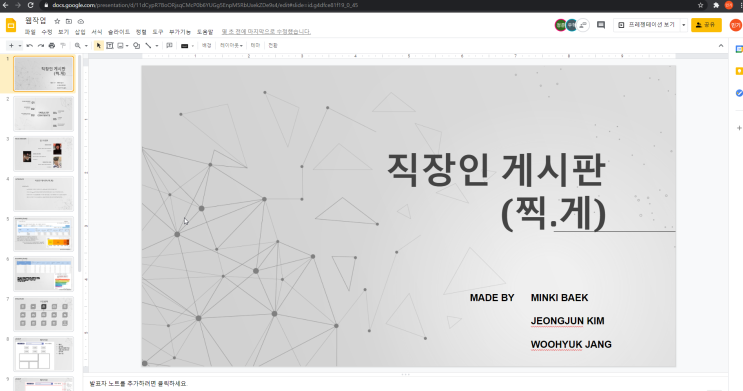
Task: Click the JEONGJUN KIM text
Action: (x=567, y=321)
